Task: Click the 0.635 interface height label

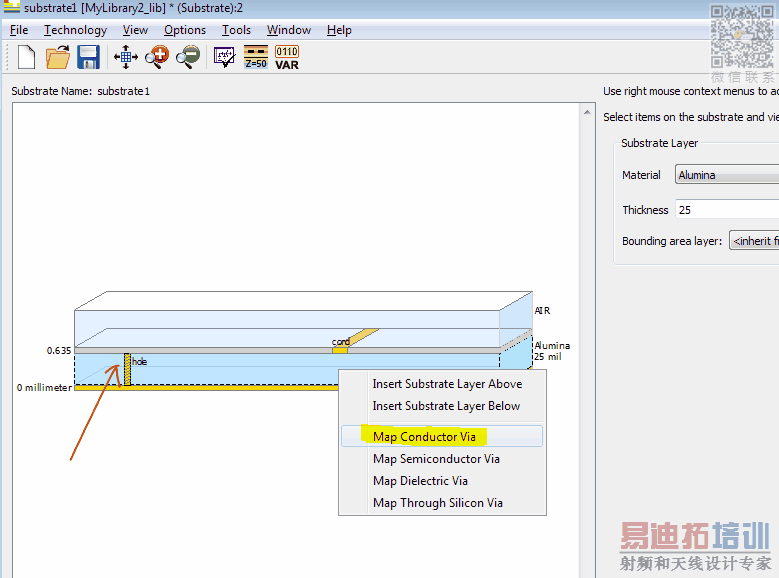Action: click(59, 350)
